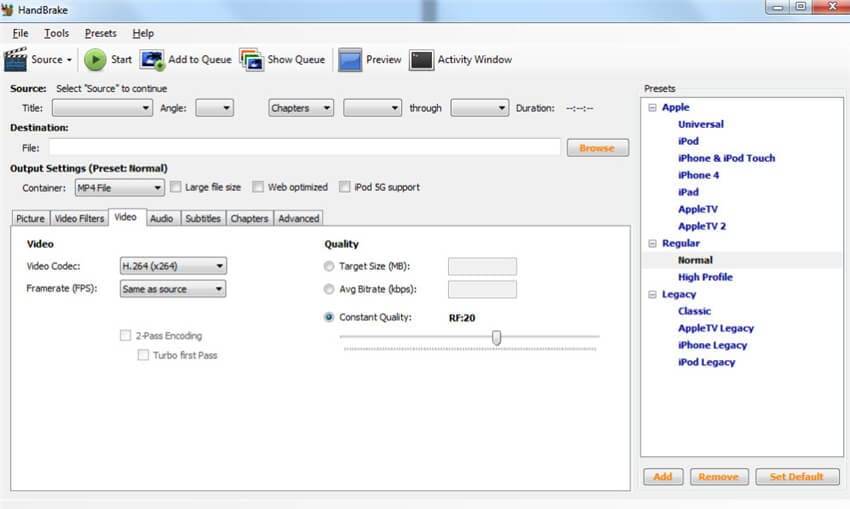Screen dimensions: 850x509
Task: Collapse the Apple presets group
Action: point(652,108)
